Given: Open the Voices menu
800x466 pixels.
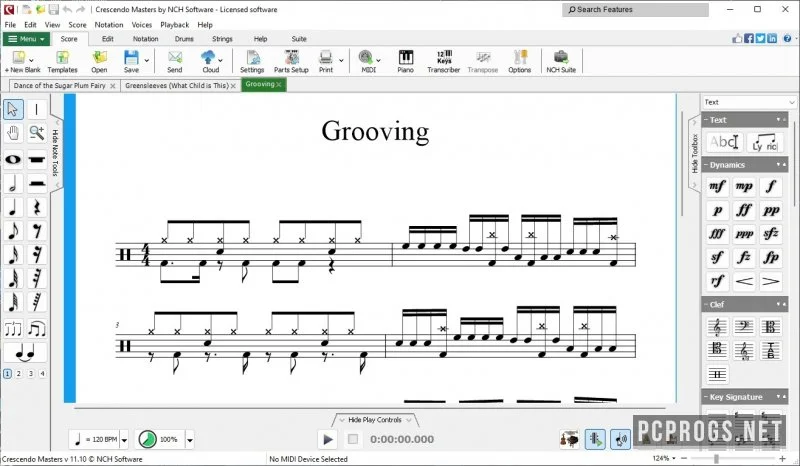Looking at the screenshot, I should pyautogui.click(x=142, y=24).
